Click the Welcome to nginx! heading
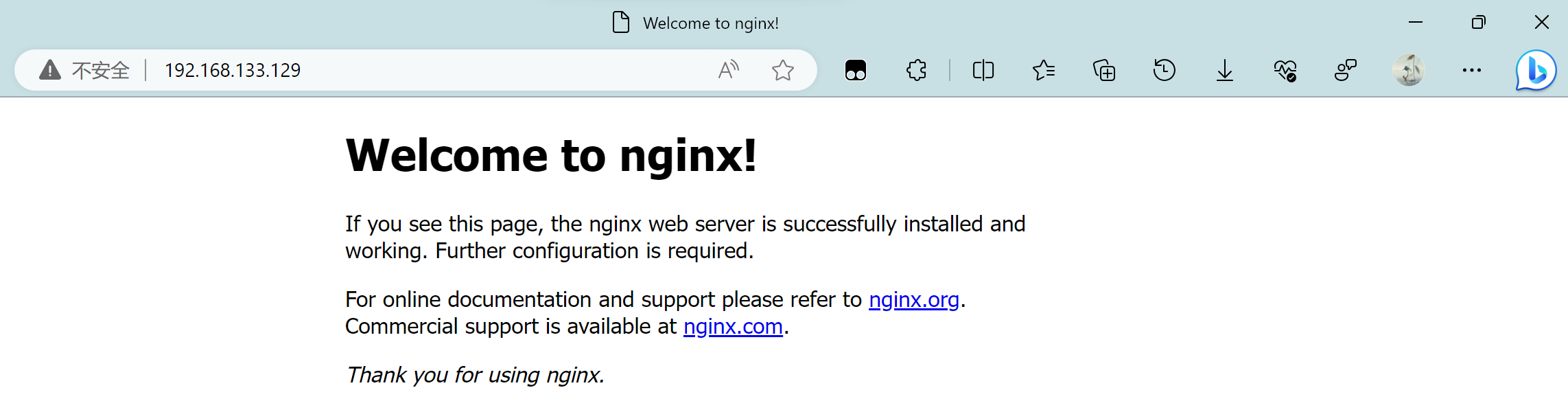 pyautogui.click(x=551, y=155)
